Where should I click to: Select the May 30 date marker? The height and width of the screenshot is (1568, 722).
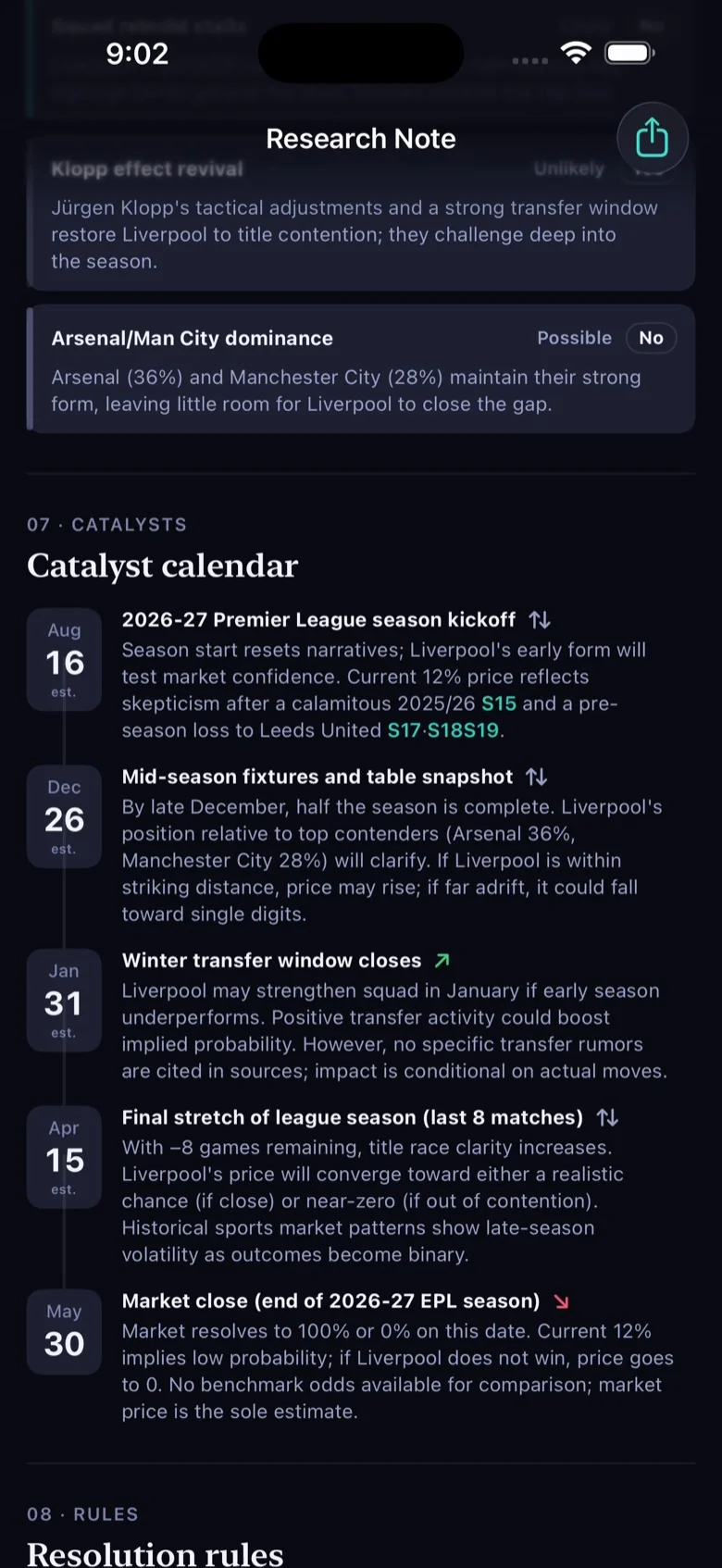[64, 1332]
